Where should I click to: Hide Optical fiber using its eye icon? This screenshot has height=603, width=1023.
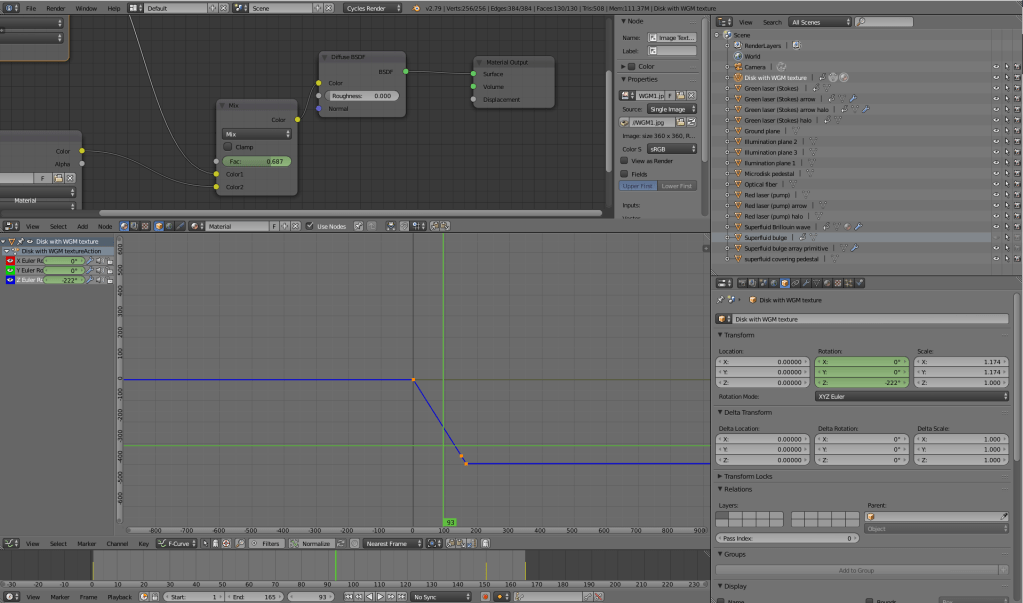995,185
